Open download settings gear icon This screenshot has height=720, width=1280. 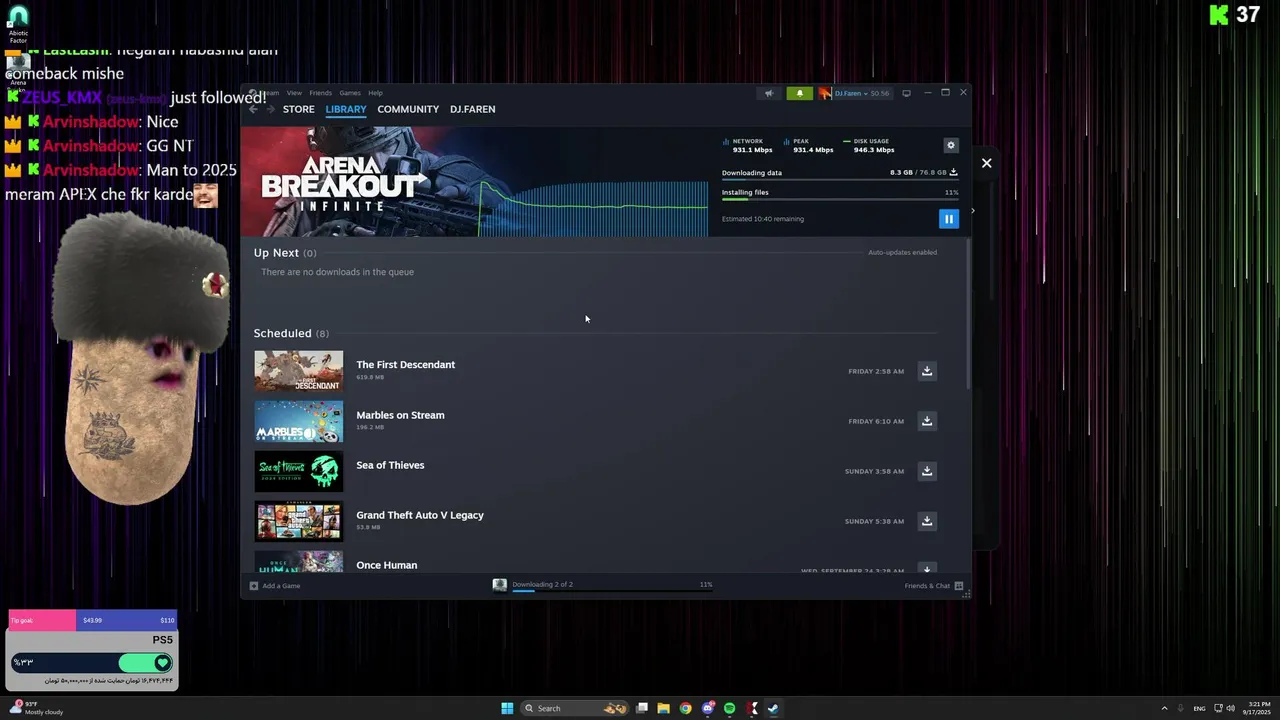[951, 145]
